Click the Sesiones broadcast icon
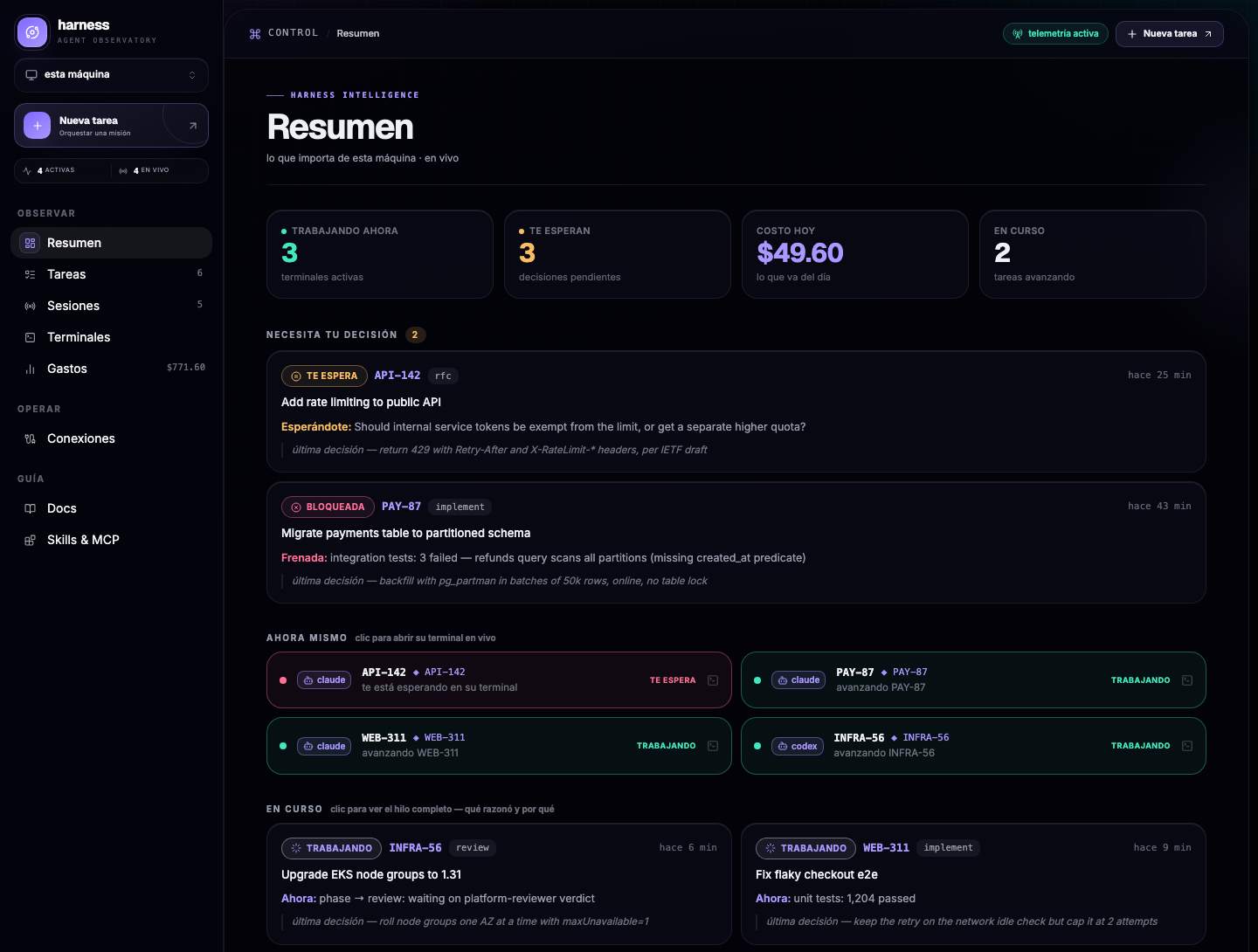The height and width of the screenshot is (952, 1258). pos(31,306)
